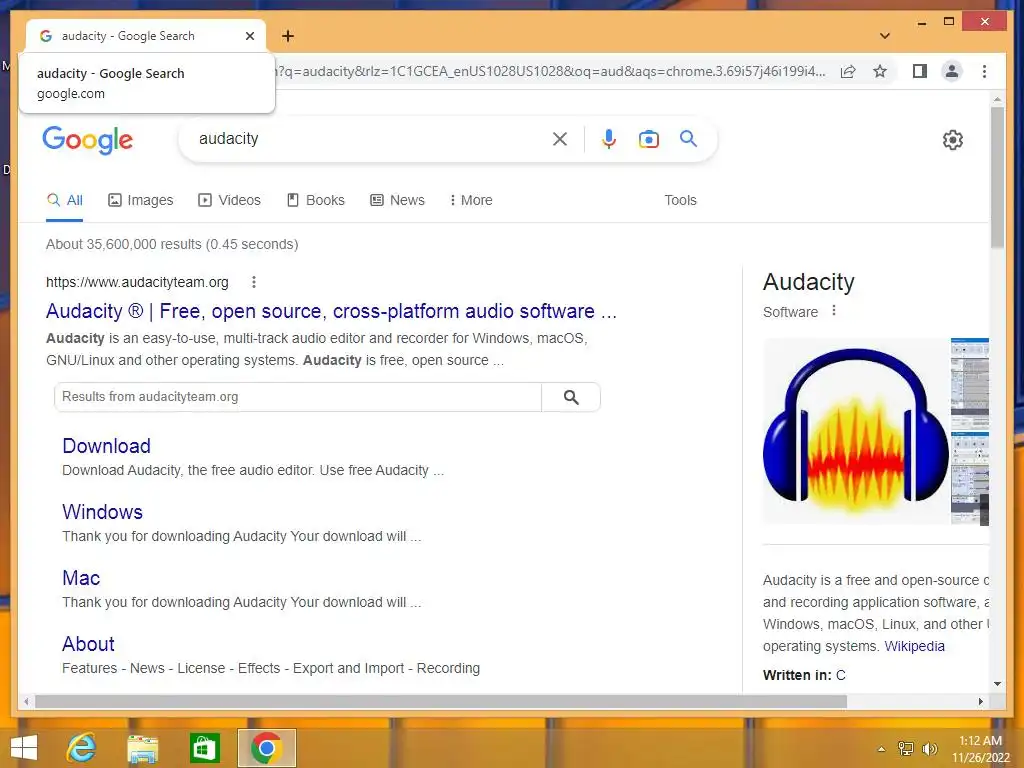Open network status tray icon
The height and width of the screenshot is (768, 1024).
pos(906,749)
